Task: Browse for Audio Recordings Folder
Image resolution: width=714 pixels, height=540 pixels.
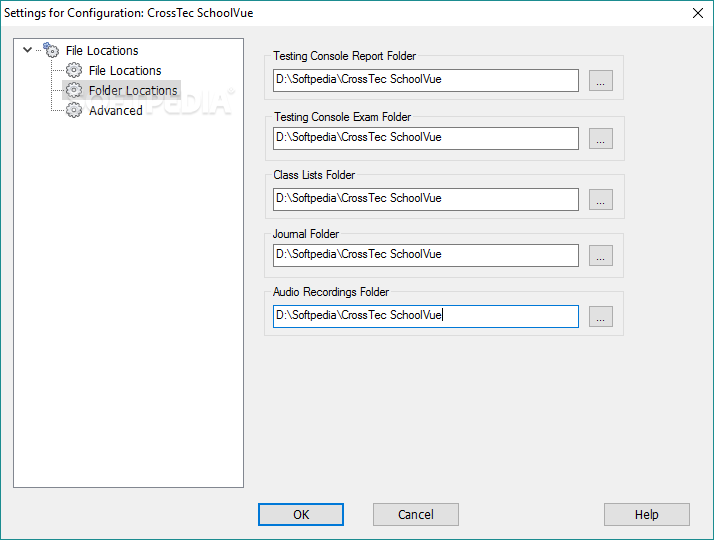Action: [601, 316]
